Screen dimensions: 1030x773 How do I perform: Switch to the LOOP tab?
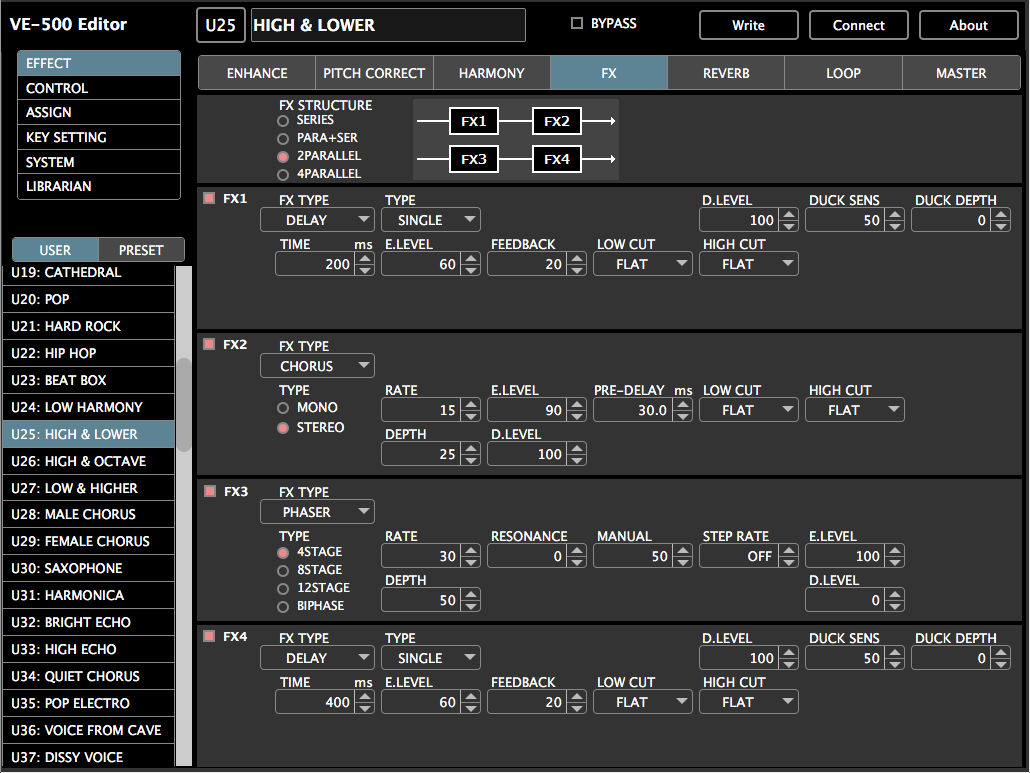point(843,73)
